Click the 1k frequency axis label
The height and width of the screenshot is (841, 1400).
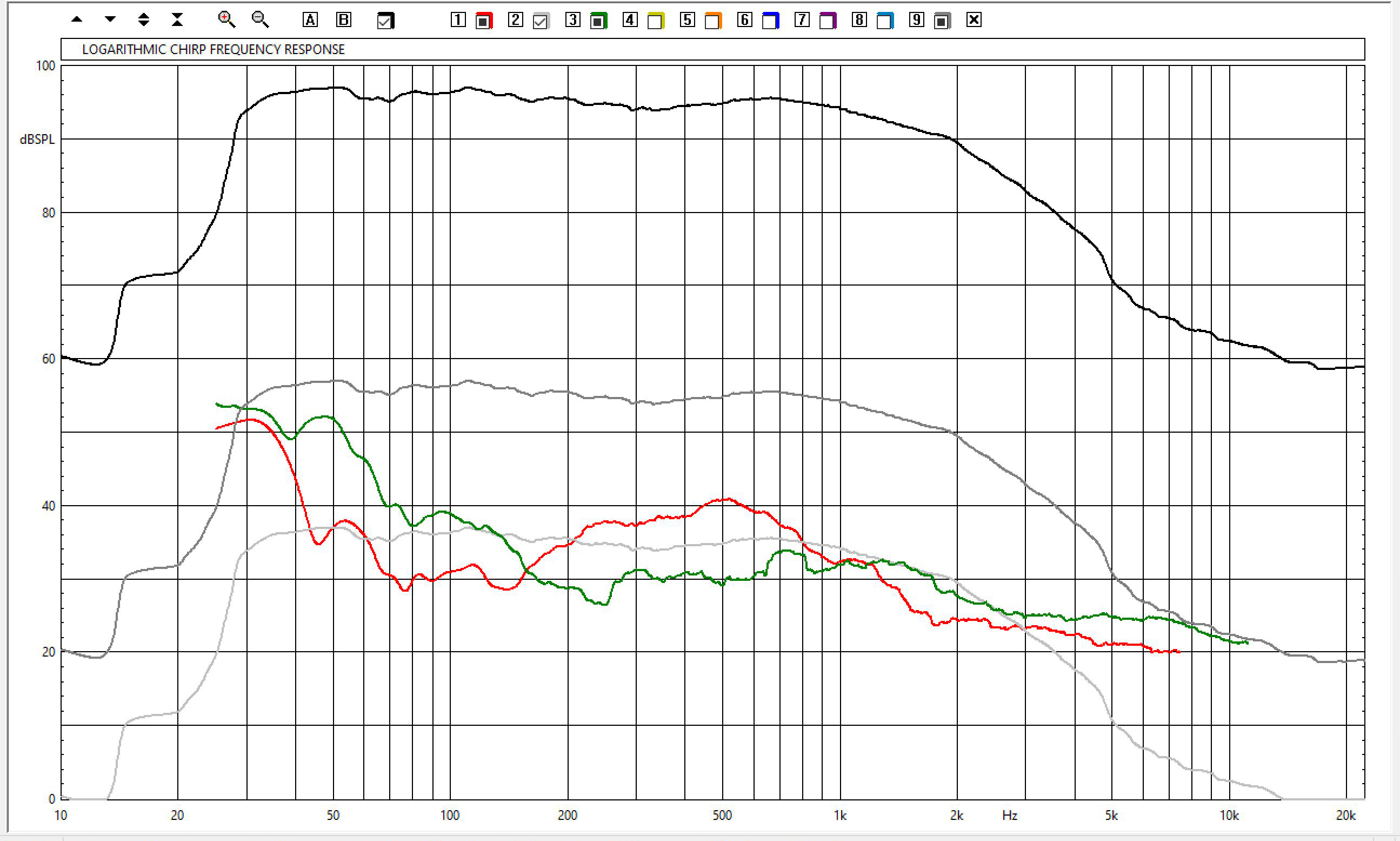[x=840, y=816]
